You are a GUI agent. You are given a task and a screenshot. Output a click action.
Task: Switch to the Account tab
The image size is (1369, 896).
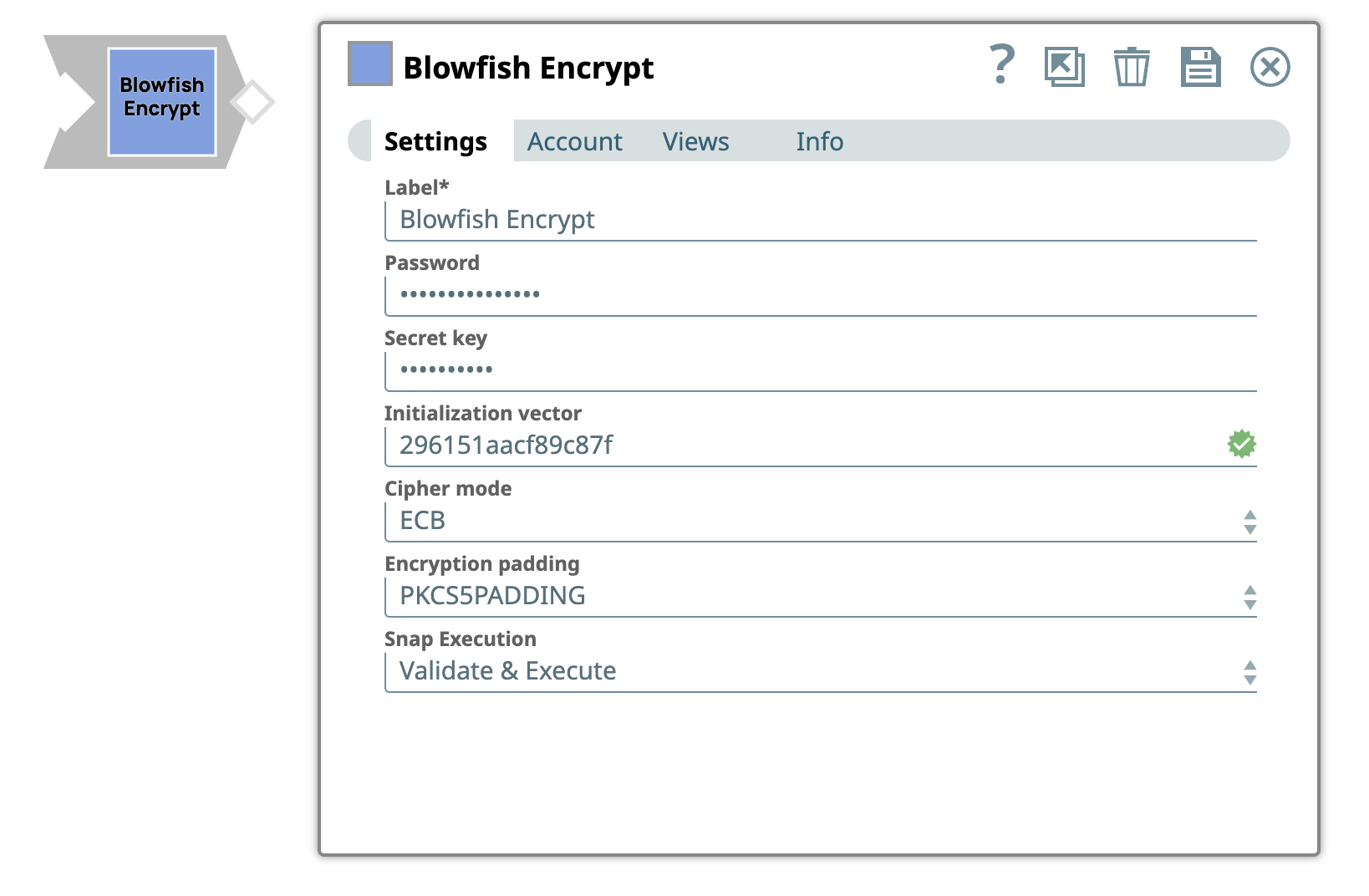(574, 141)
